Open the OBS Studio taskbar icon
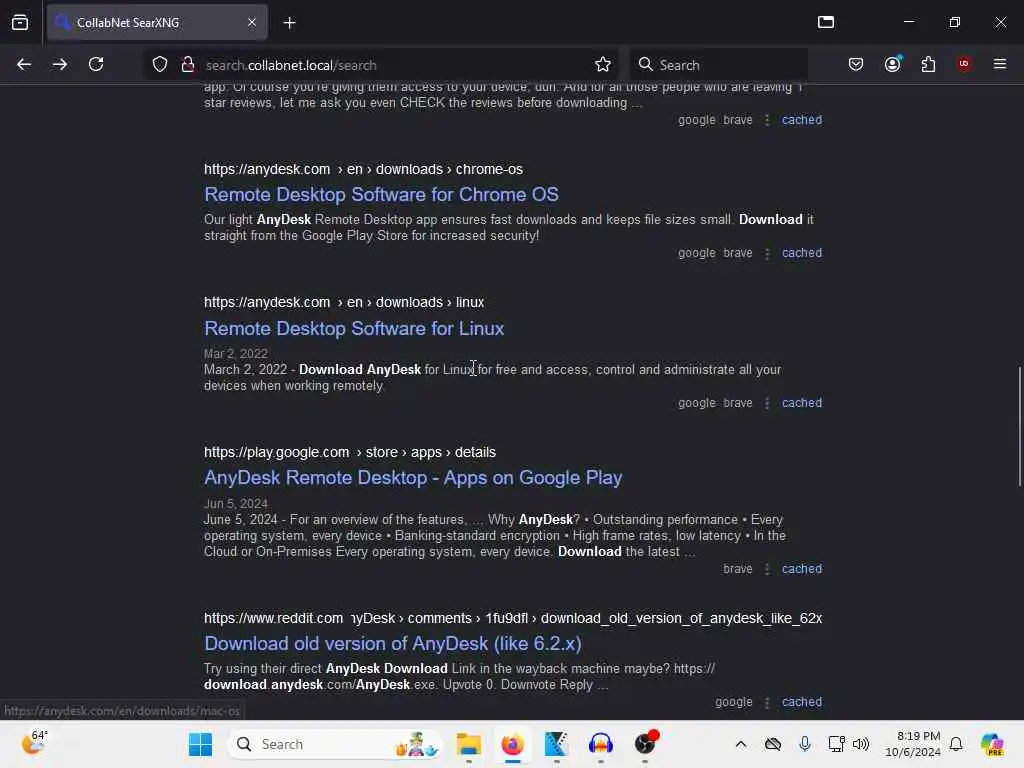This screenshot has height=768, width=1024. click(645, 744)
